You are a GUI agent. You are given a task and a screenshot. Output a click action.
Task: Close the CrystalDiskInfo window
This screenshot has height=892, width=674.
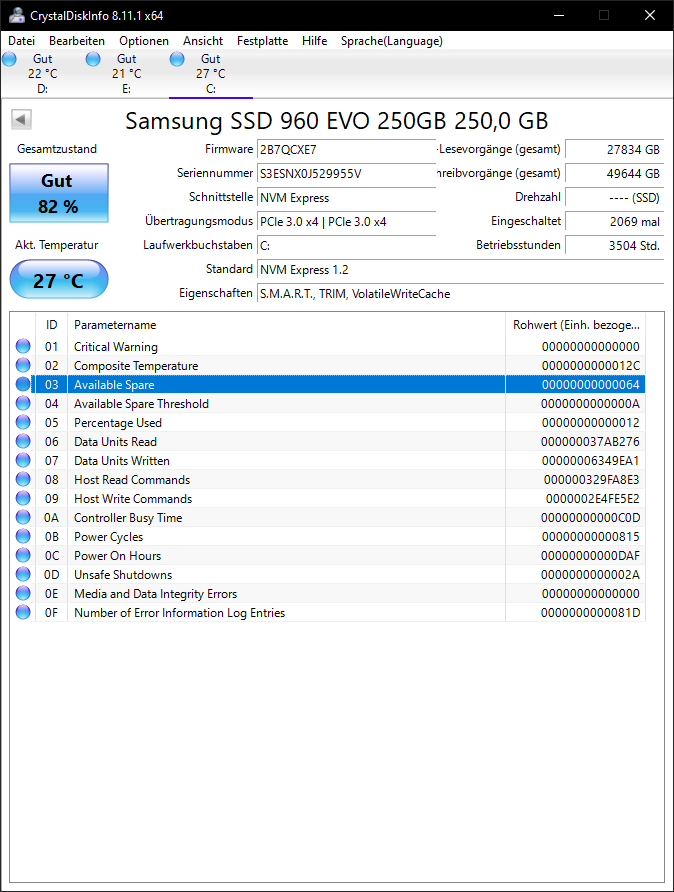[650, 15]
